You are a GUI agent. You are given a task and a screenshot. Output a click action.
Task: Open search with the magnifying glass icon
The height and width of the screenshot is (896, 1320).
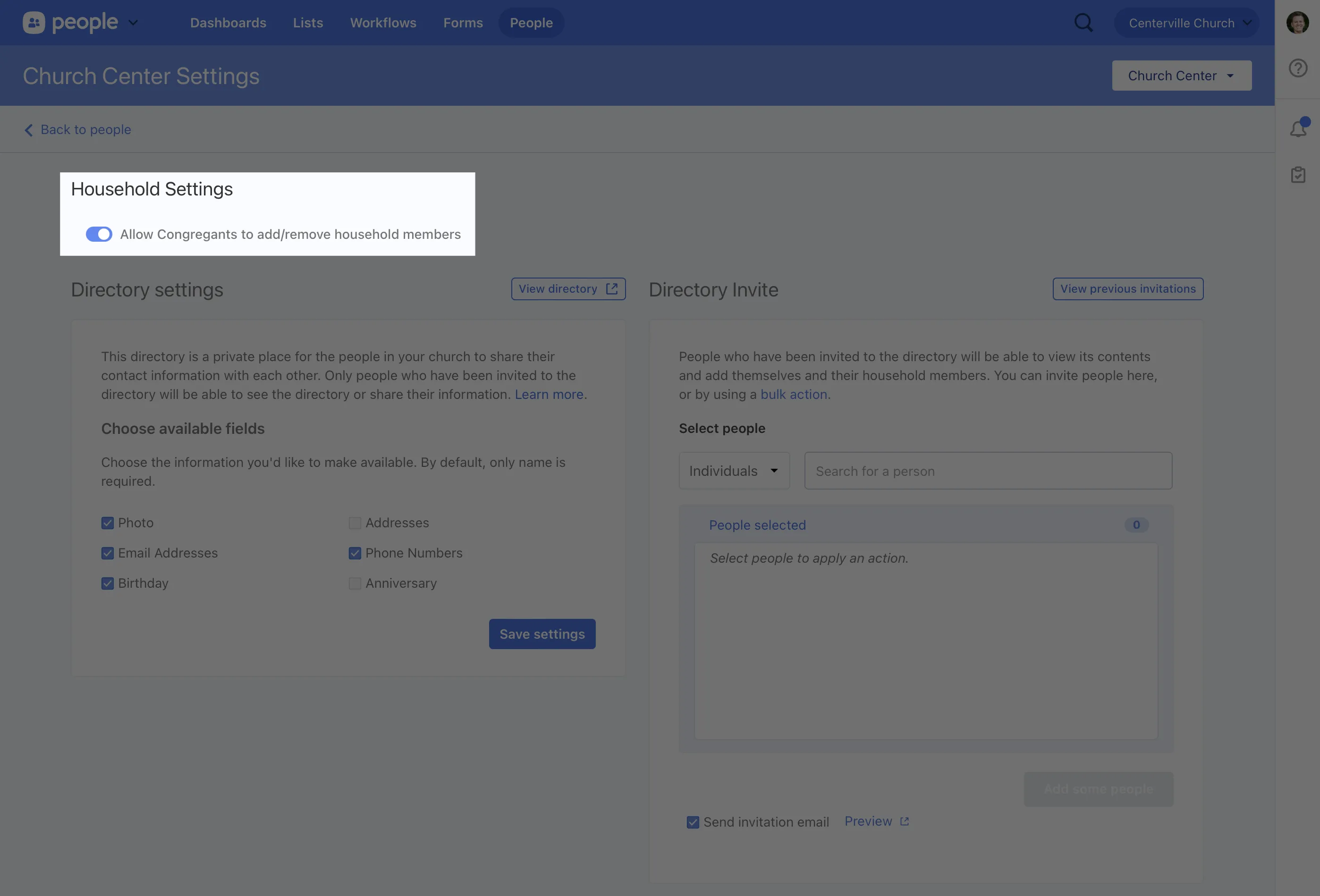point(1083,23)
